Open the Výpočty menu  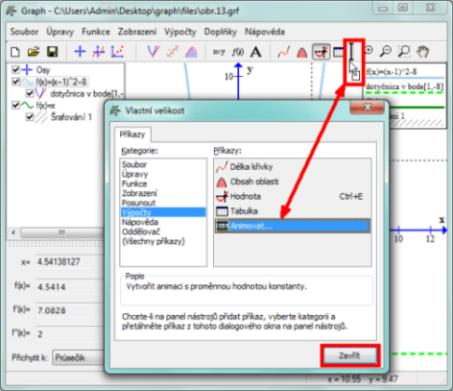pos(180,32)
